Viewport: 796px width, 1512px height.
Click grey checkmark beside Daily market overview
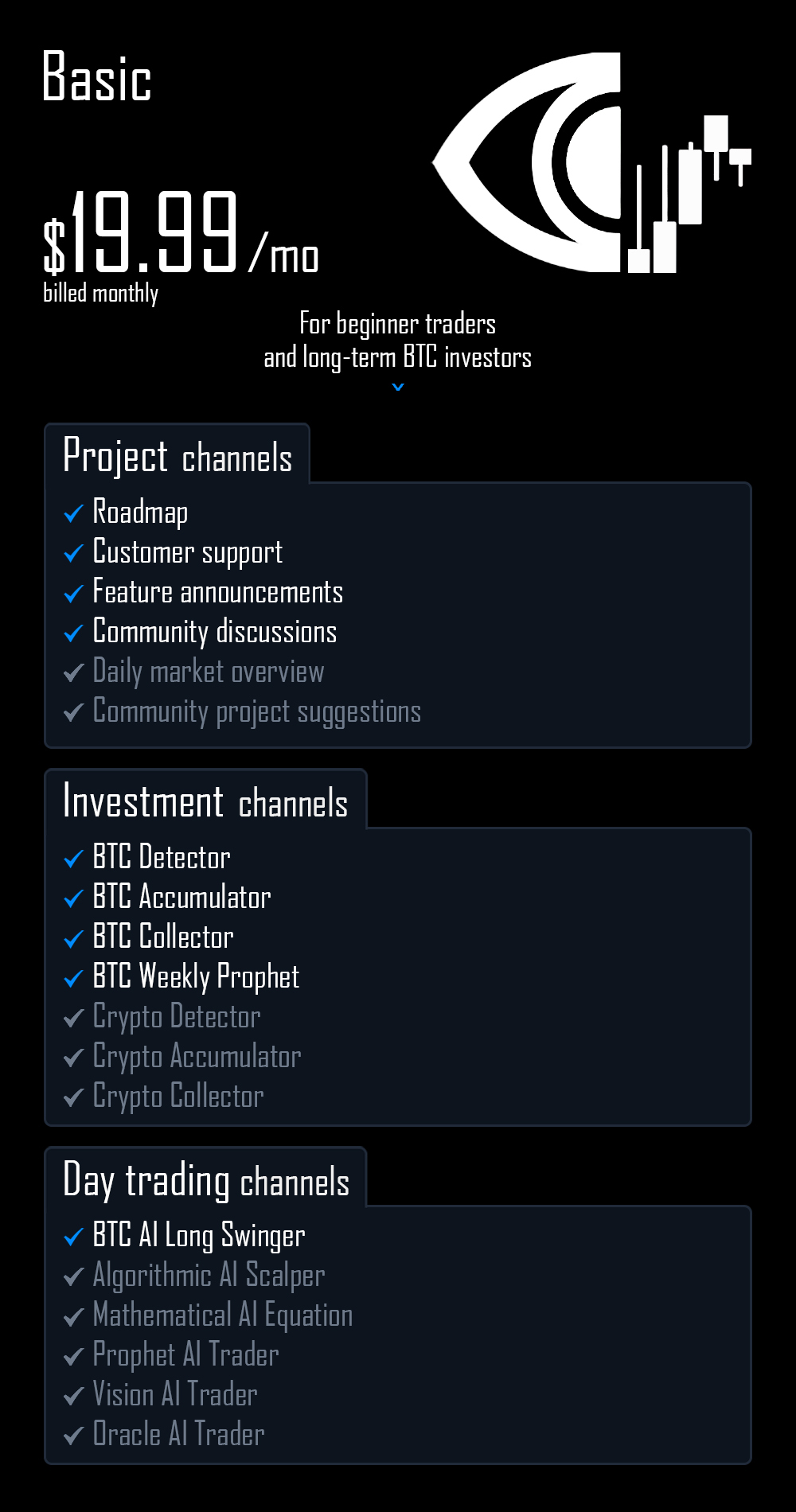pos(73,672)
